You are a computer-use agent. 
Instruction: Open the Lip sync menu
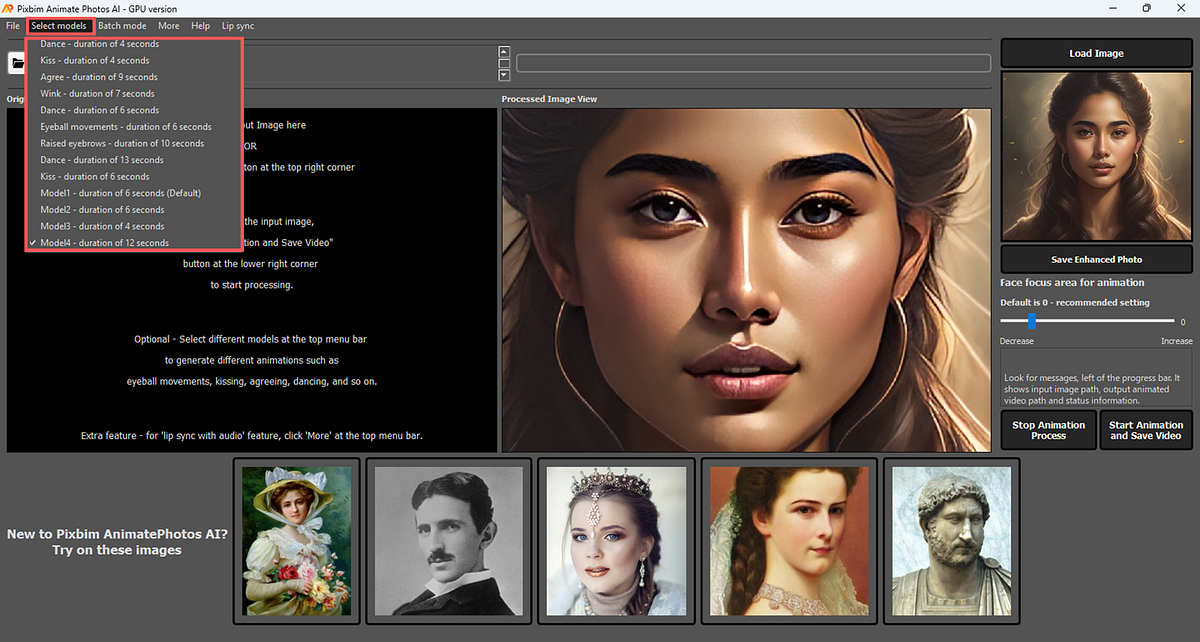point(238,25)
